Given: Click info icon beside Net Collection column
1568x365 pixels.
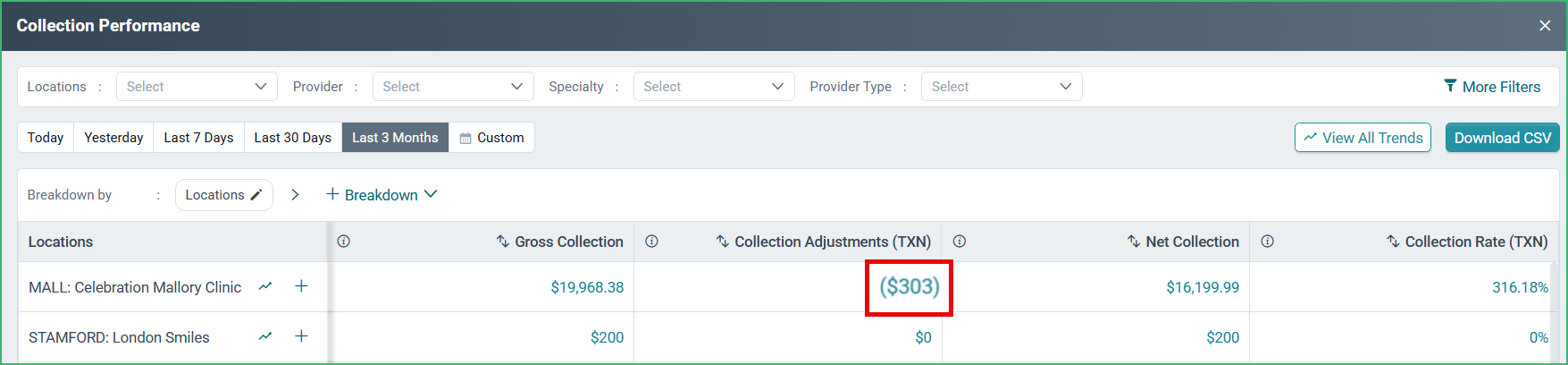Looking at the screenshot, I should pos(960,242).
